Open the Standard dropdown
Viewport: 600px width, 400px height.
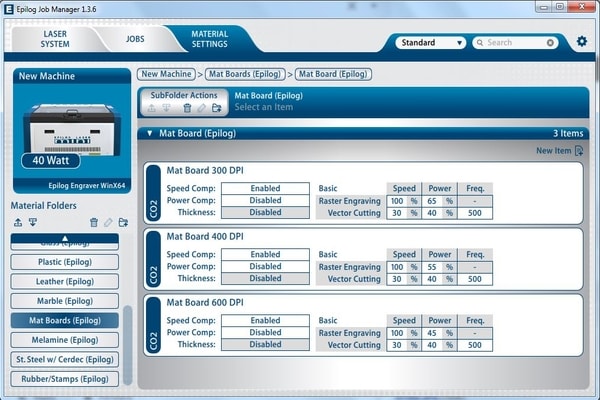pyautogui.click(x=430, y=42)
